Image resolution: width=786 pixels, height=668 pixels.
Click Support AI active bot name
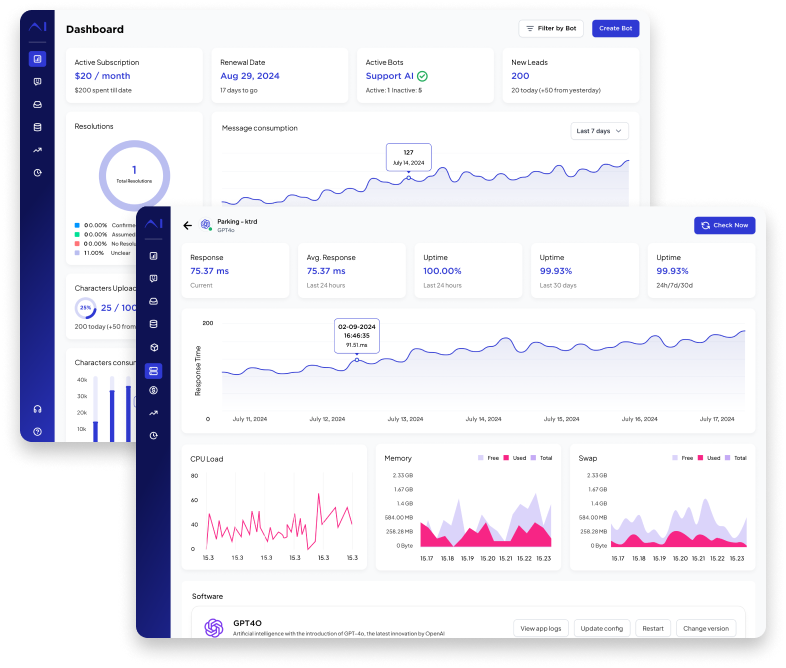pos(389,76)
